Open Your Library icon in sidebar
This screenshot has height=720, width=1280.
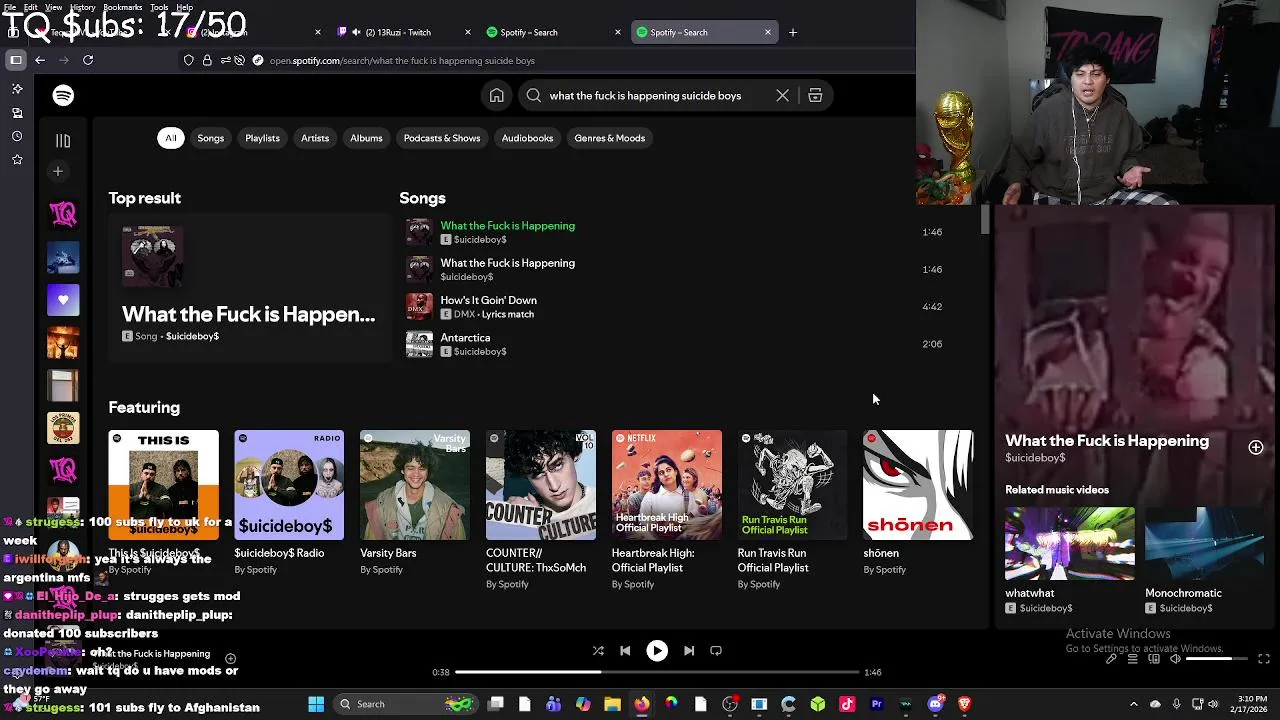click(x=63, y=141)
